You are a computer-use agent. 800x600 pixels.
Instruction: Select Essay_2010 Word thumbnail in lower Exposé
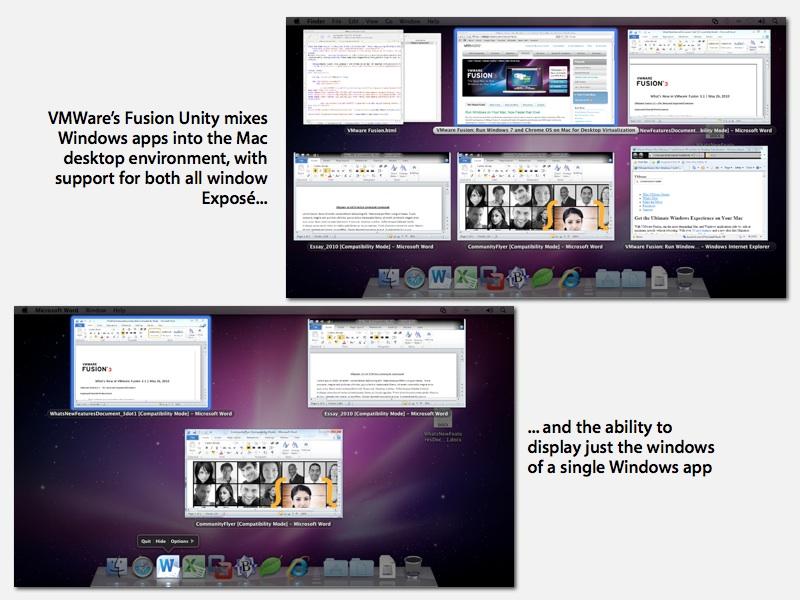pyautogui.click(x=386, y=362)
